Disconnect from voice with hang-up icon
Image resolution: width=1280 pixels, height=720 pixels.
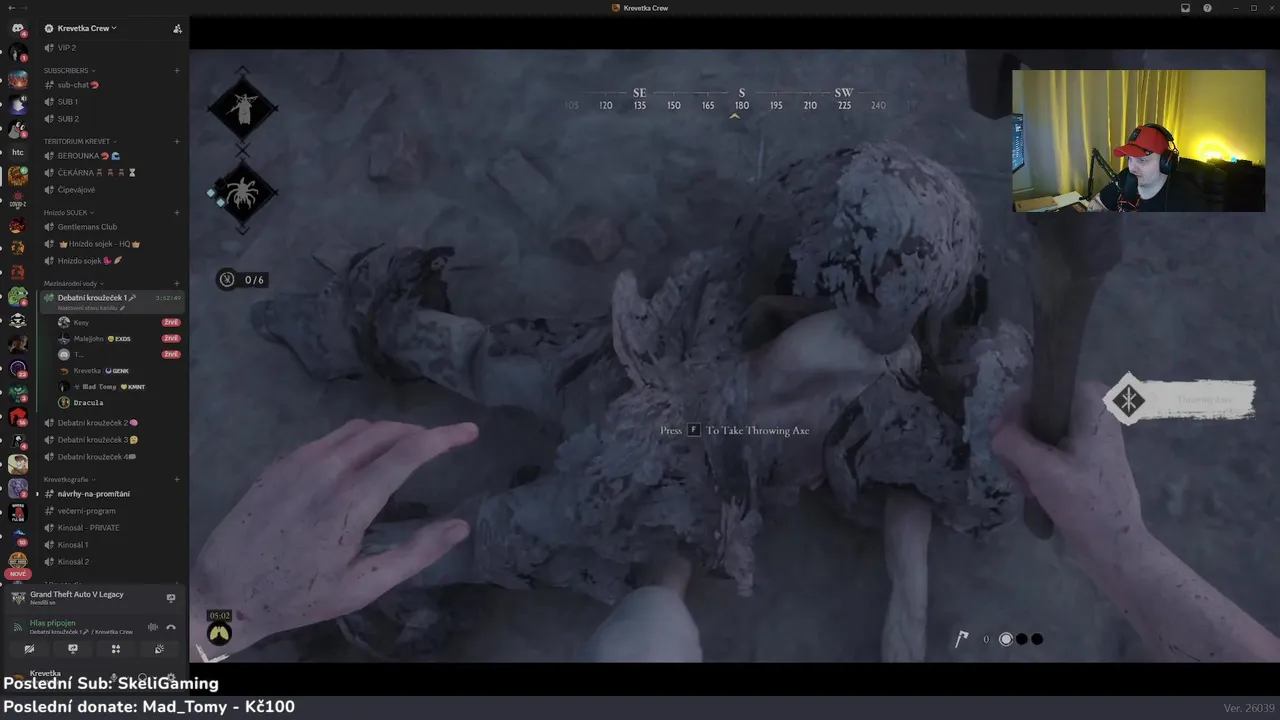pyautogui.click(x=171, y=627)
